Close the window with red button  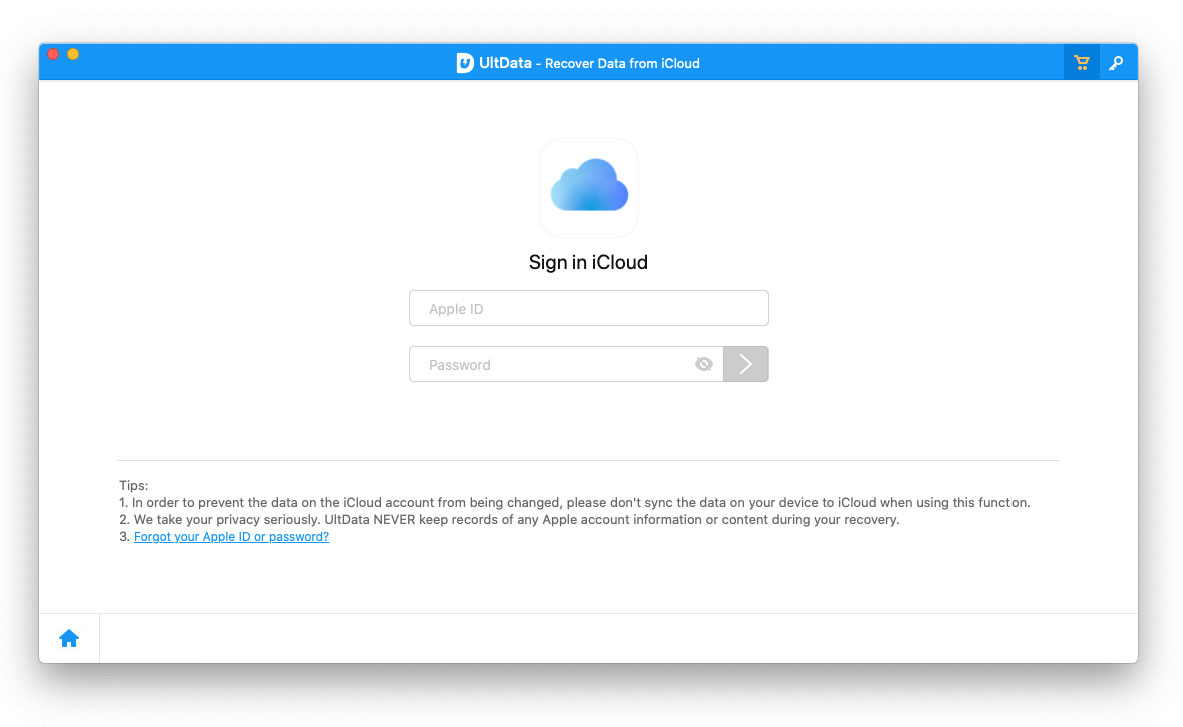point(54,54)
